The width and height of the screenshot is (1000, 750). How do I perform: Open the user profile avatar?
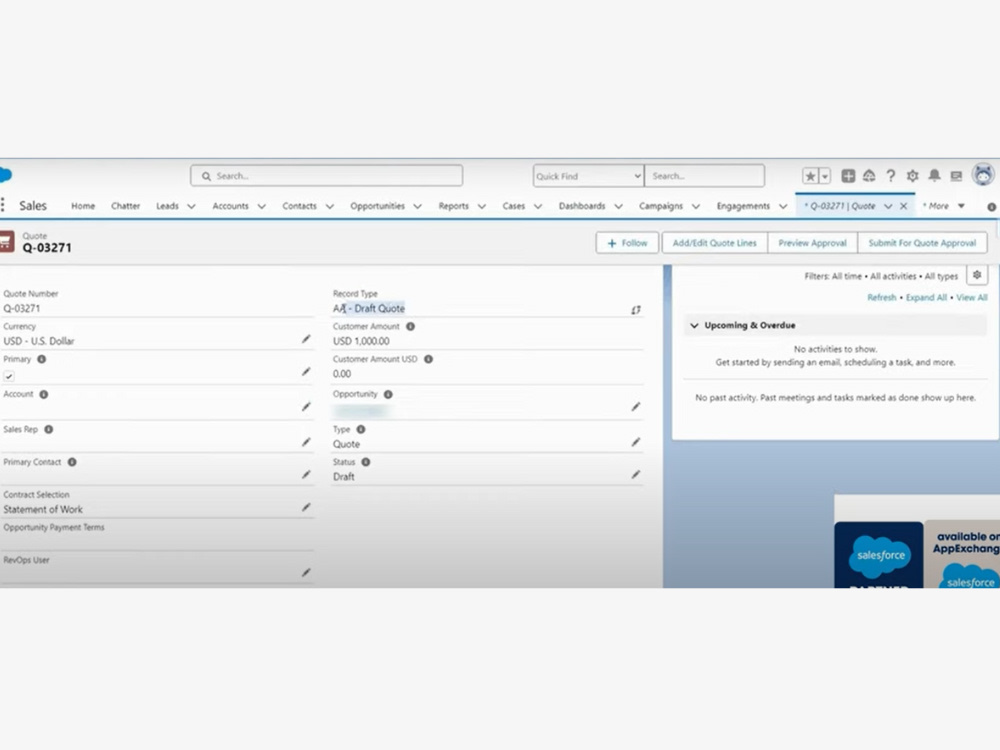pyautogui.click(x=983, y=174)
